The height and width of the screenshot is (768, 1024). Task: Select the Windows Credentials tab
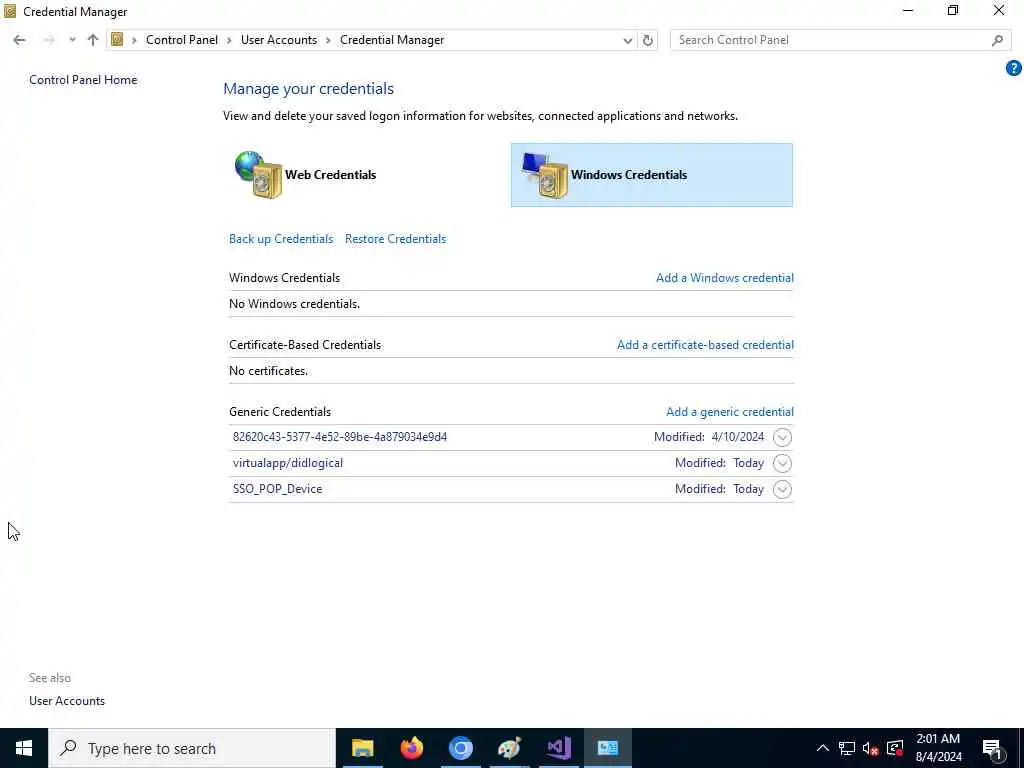coord(652,175)
